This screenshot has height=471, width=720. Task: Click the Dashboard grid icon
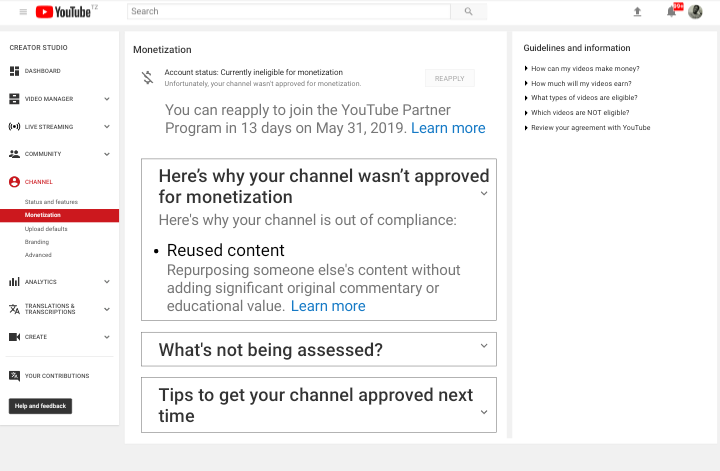(14, 71)
